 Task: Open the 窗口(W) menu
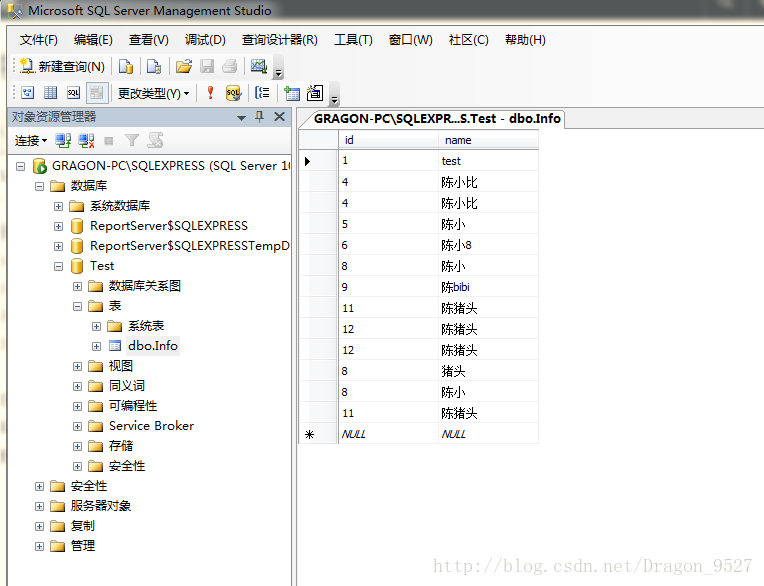point(411,40)
